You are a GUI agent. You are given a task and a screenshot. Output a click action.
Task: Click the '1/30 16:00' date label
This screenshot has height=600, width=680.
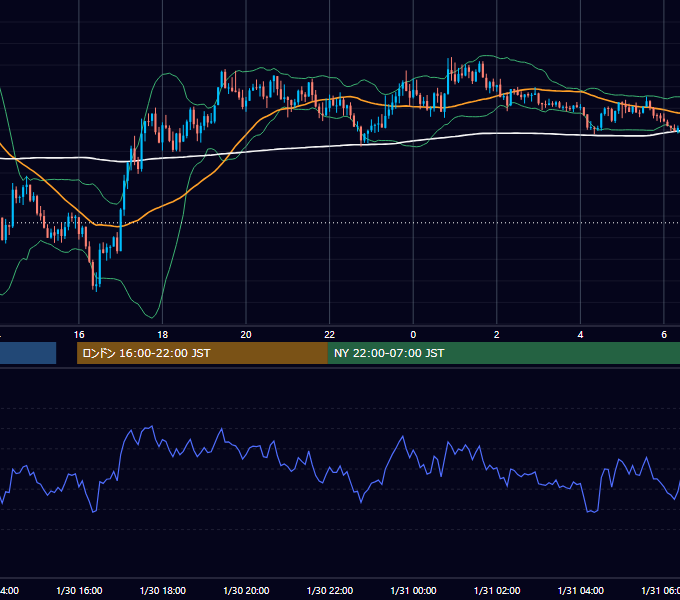(x=79, y=590)
